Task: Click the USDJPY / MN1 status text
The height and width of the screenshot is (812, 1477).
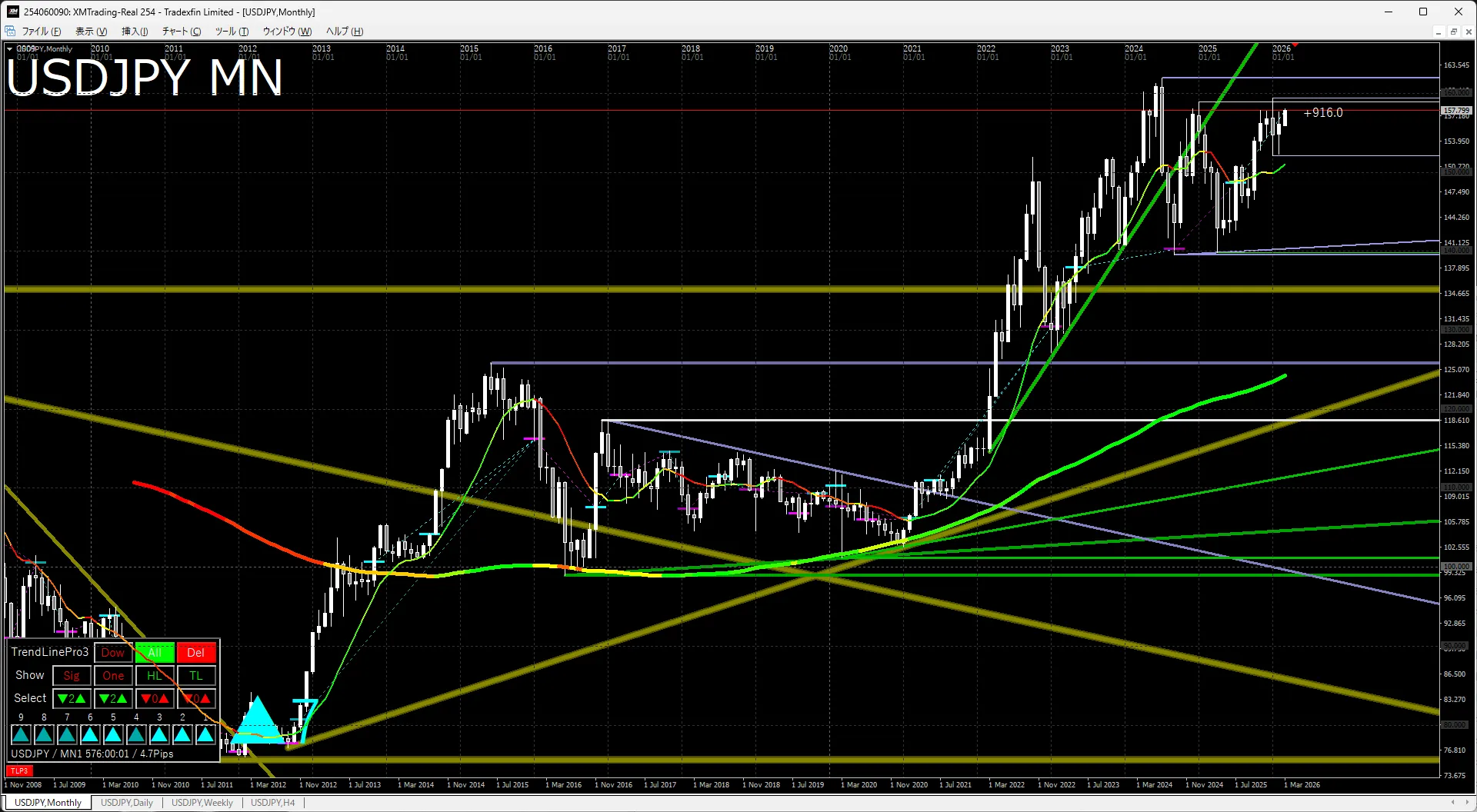Action: point(92,754)
